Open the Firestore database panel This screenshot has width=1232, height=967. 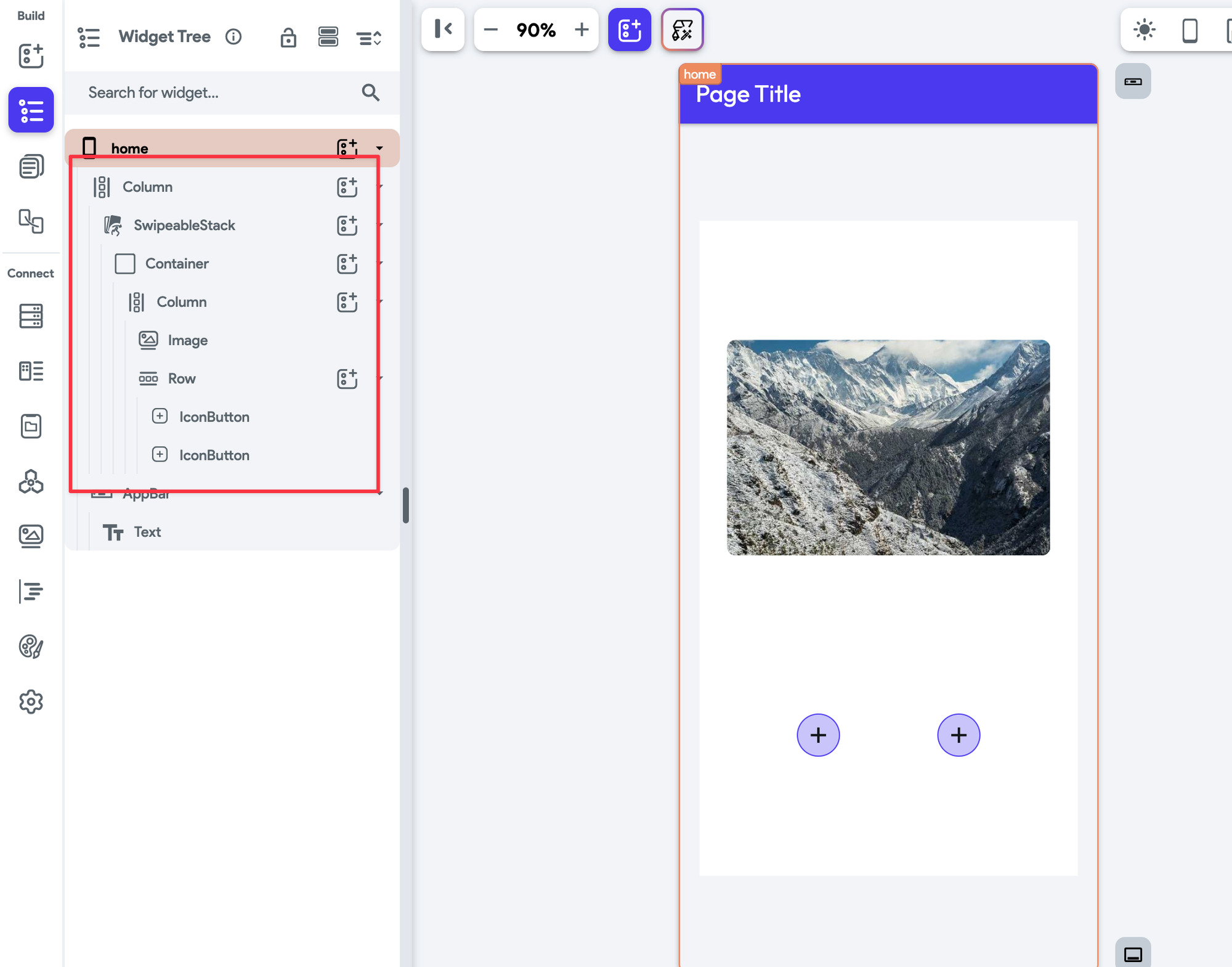pyautogui.click(x=31, y=316)
